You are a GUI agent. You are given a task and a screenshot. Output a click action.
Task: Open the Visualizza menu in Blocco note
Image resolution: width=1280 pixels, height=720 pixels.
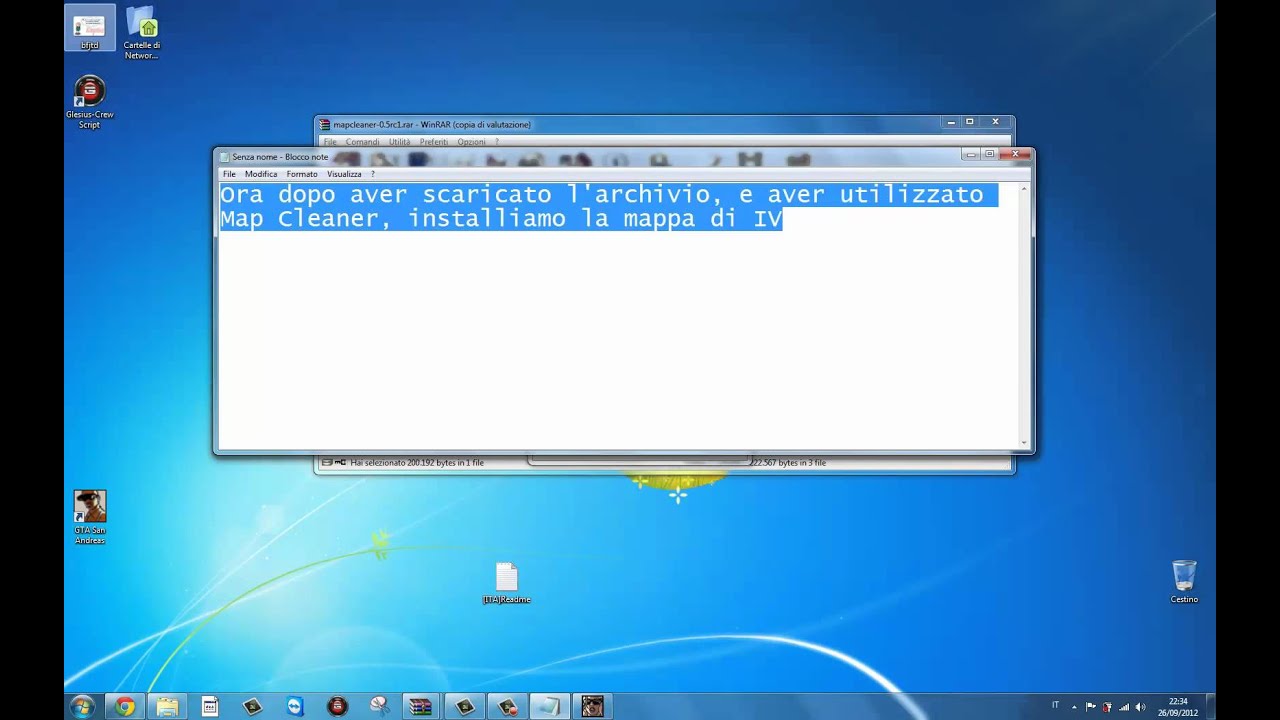coord(344,174)
